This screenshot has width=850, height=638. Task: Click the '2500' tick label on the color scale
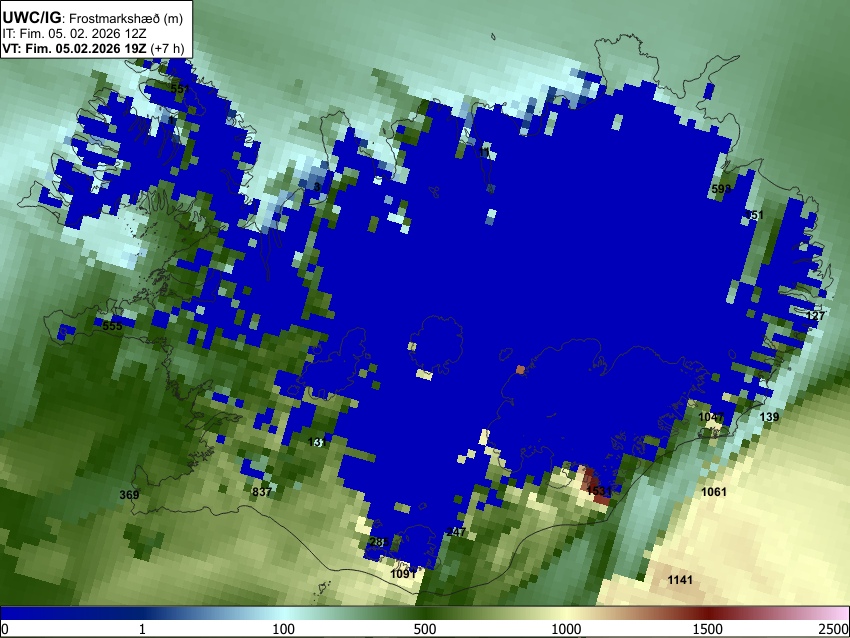(834, 629)
